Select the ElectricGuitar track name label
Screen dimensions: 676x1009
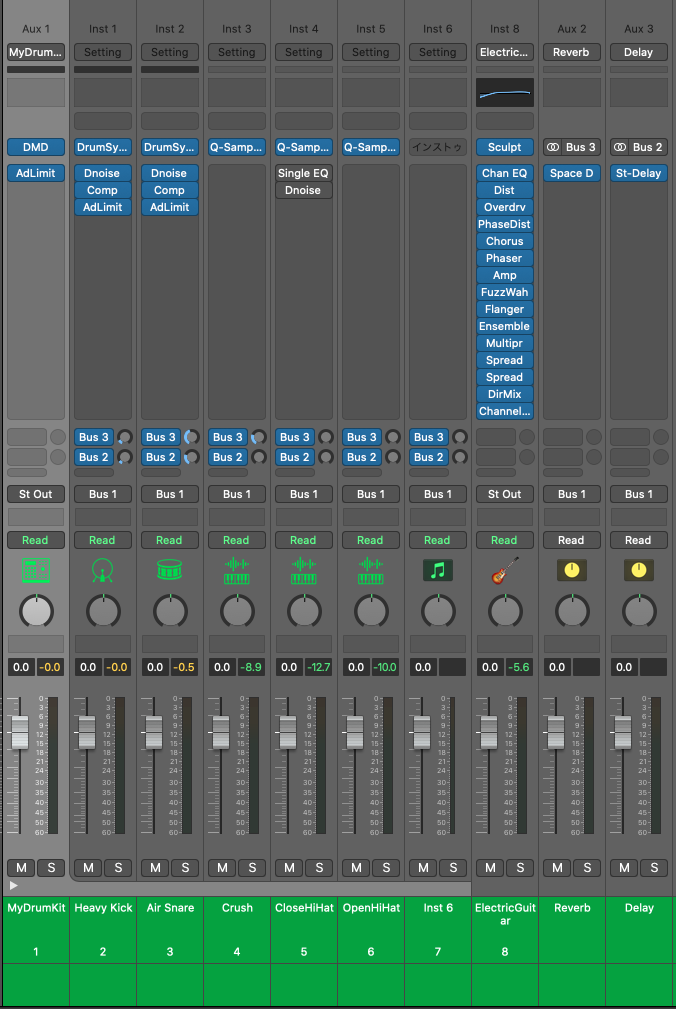(505, 914)
